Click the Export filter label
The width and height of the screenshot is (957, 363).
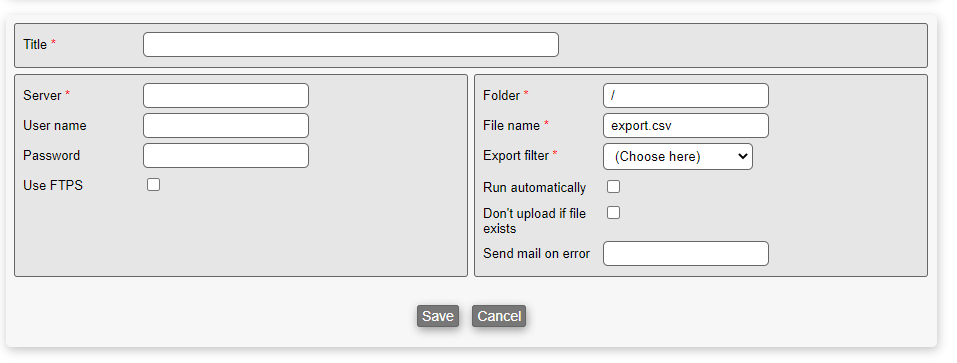tap(516, 156)
